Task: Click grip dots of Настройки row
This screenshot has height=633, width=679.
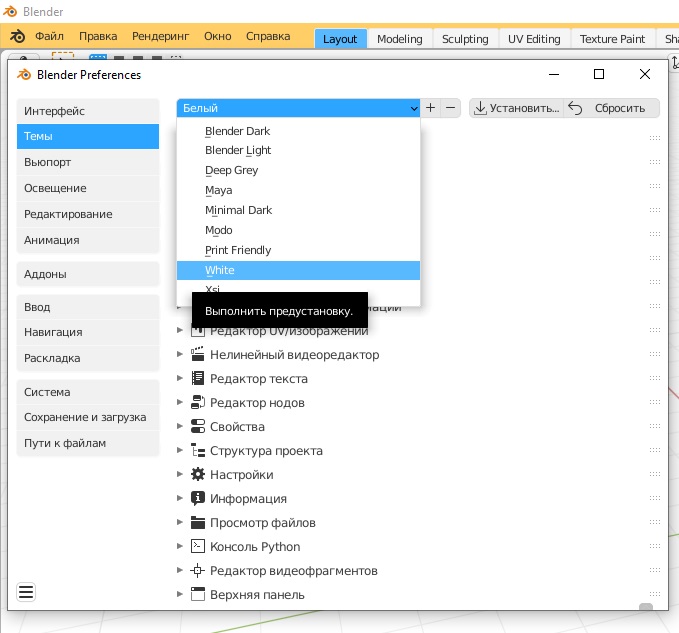Action: point(655,474)
